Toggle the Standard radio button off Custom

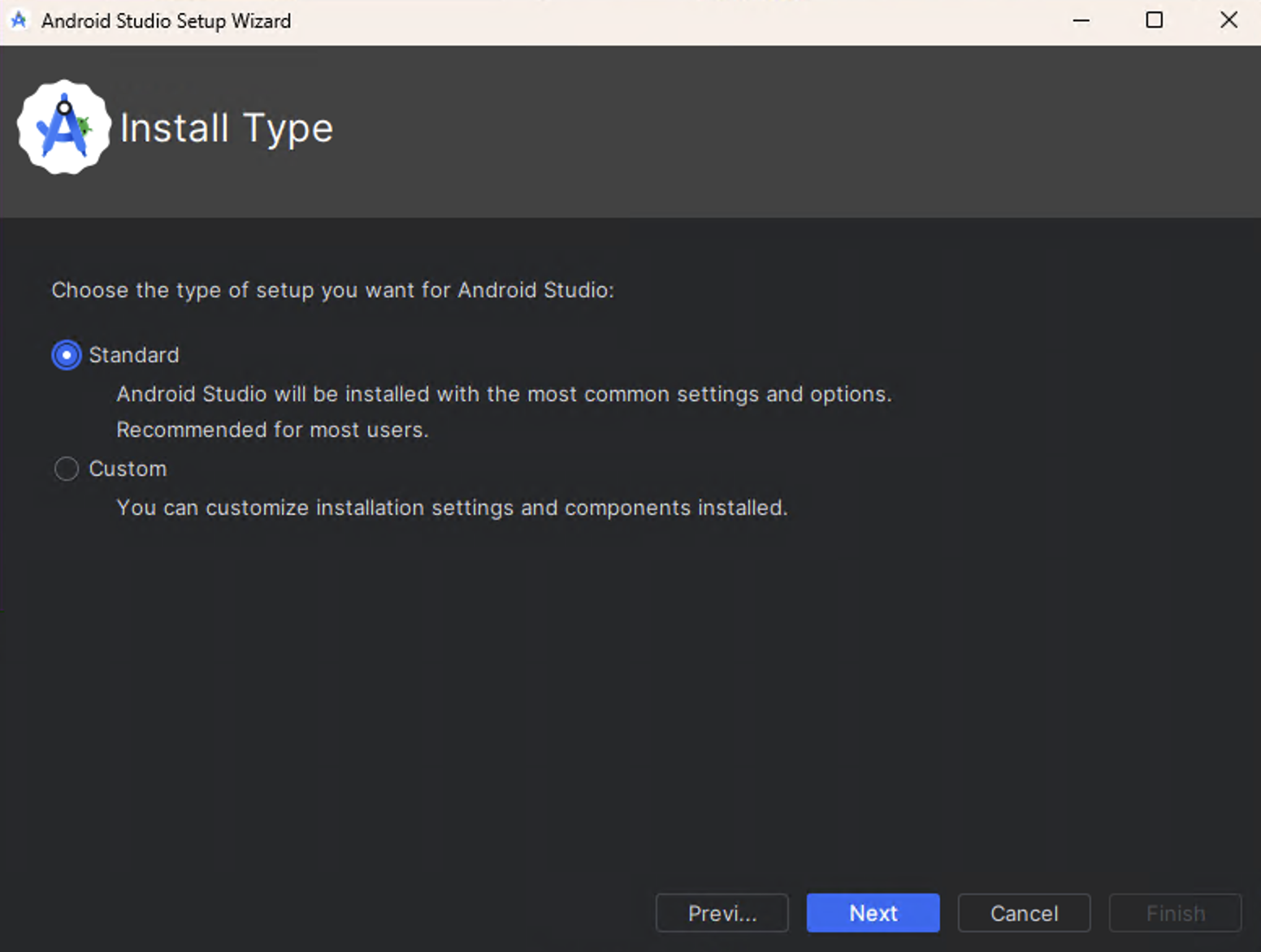pyautogui.click(x=66, y=355)
